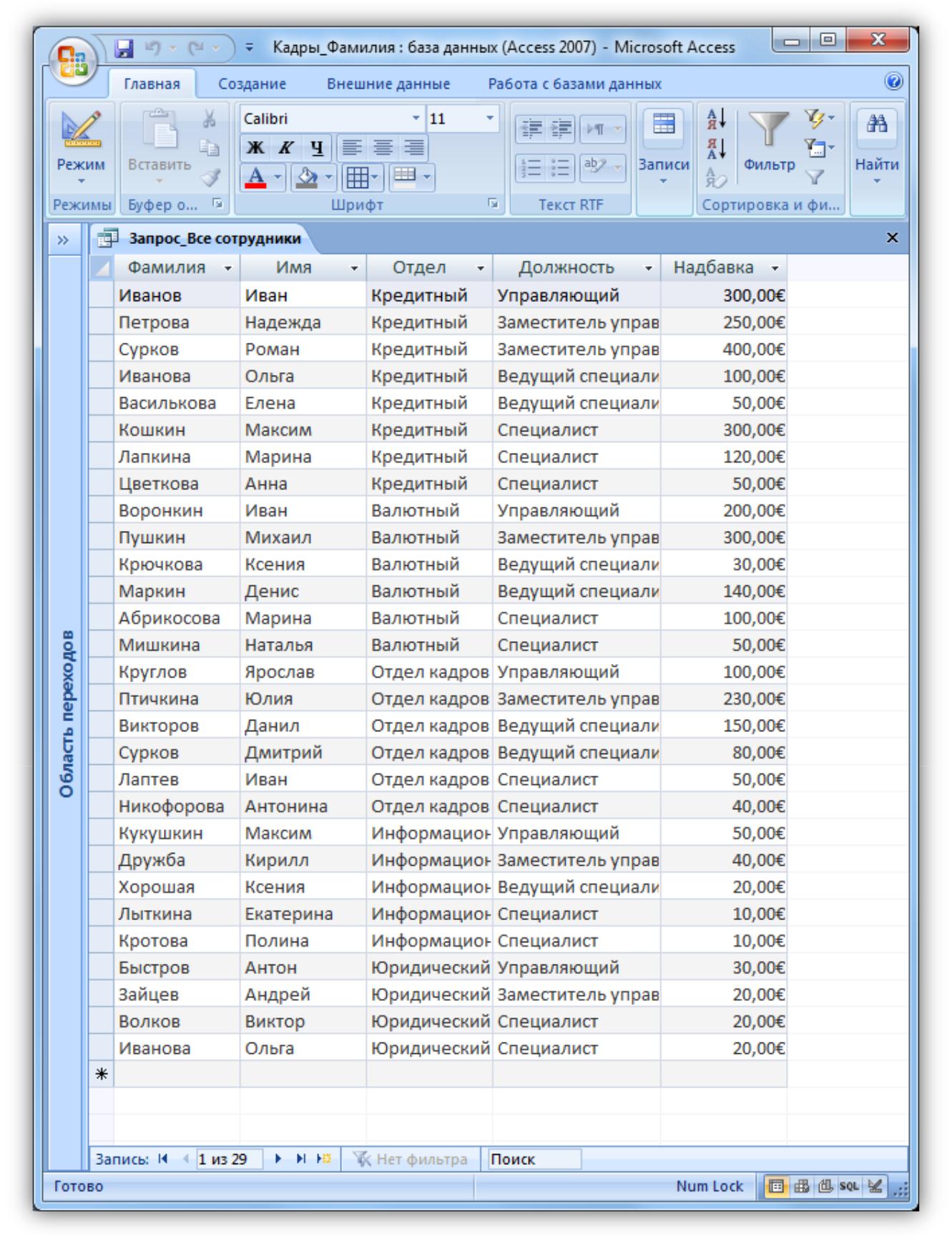Toggle the small filter apply icon
Image resolution: width=952 pixels, height=1240 pixels.
tap(815, 177)
